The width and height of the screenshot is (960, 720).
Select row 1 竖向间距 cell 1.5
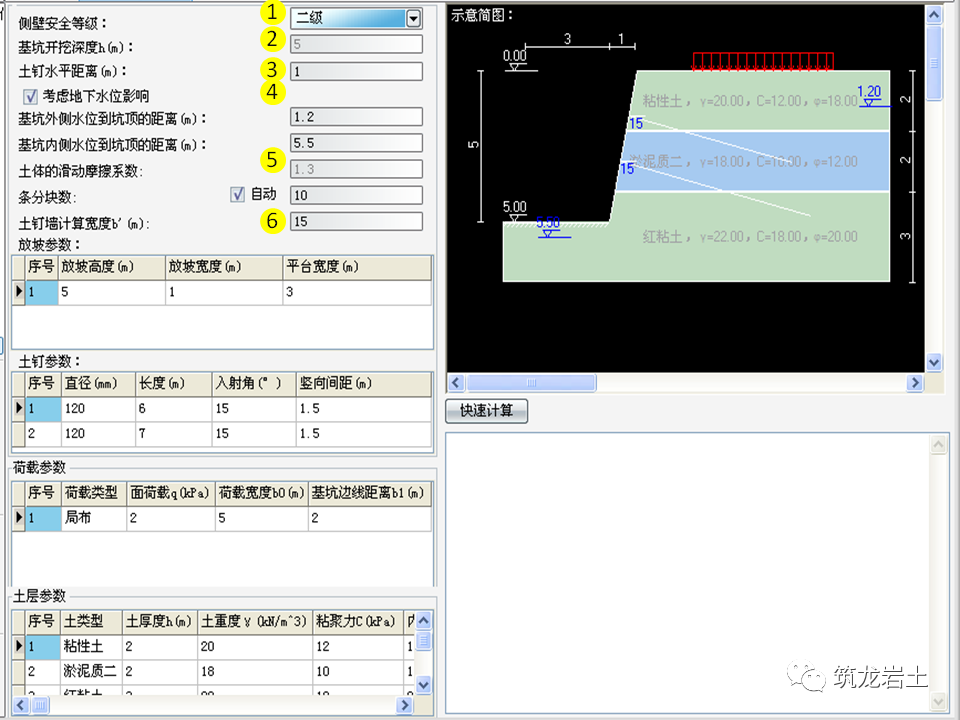pyautogui.click(x=364, y=408)
